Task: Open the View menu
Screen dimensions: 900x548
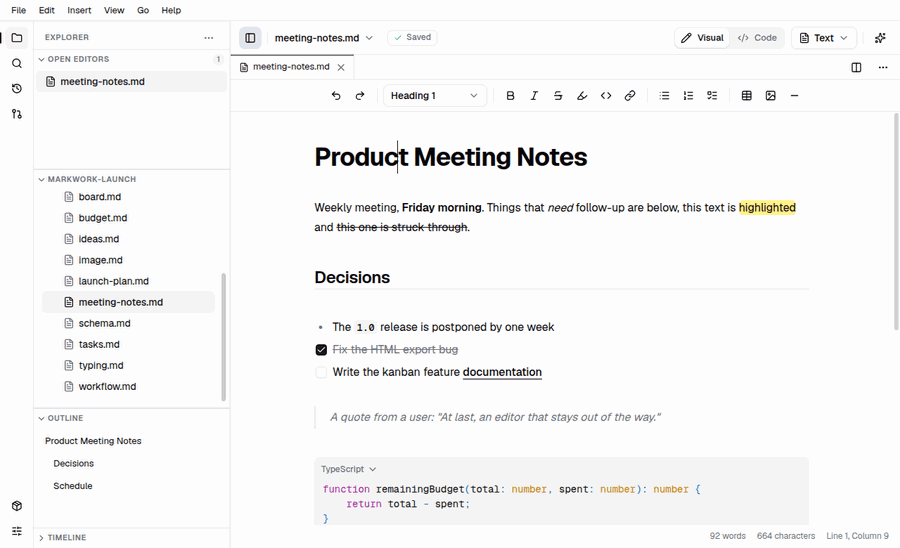Action: pos(114,10)
